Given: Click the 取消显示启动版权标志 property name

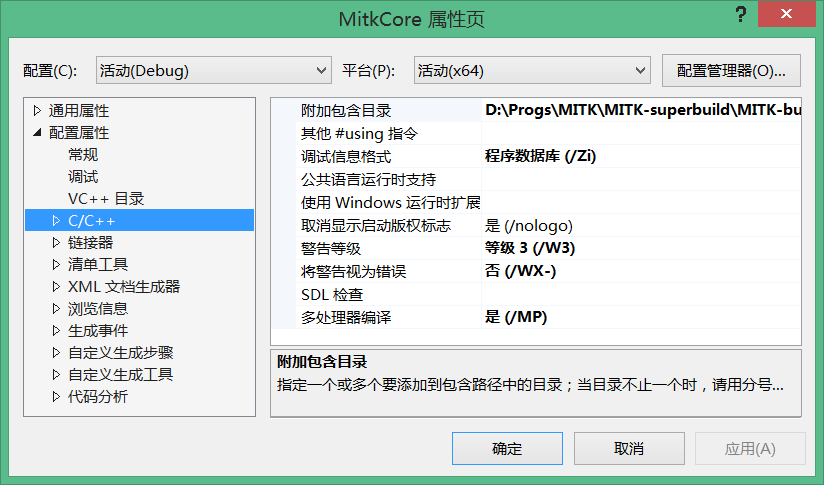Looking at the screenshot, I should (376, 225).
